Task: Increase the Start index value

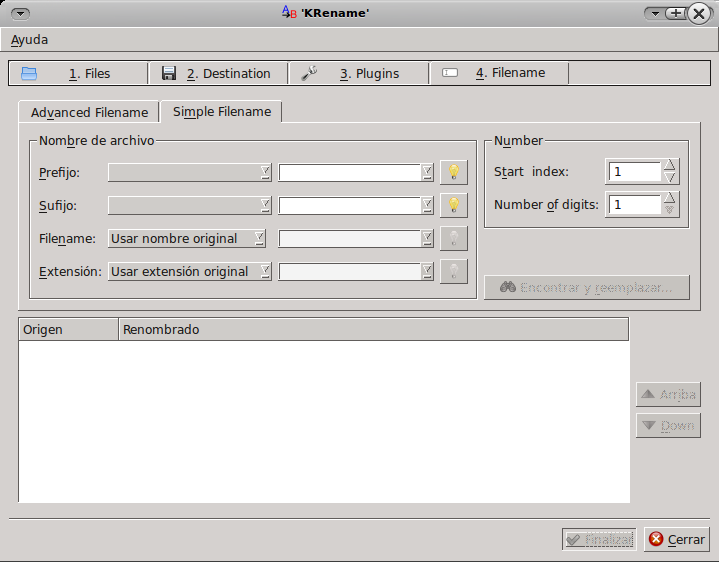Action: click(x=669, y=165)
